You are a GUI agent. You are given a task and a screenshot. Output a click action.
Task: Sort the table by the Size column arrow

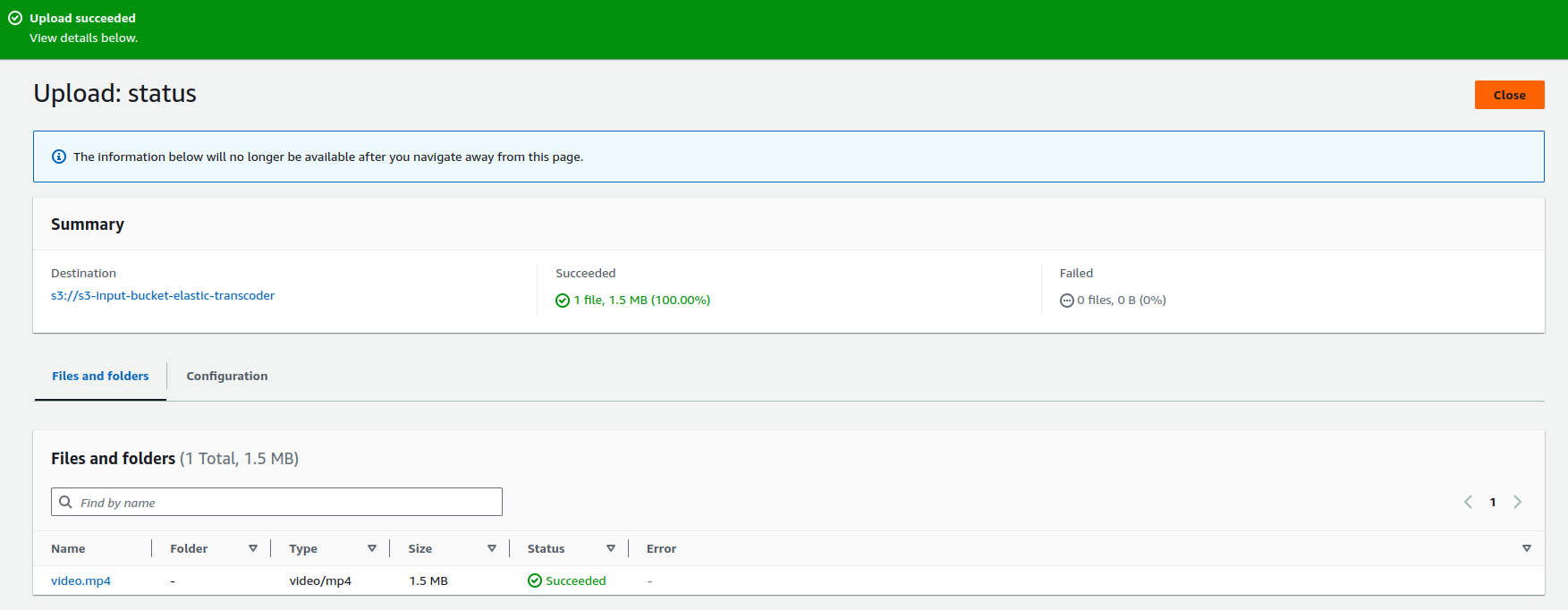(492, 548)
